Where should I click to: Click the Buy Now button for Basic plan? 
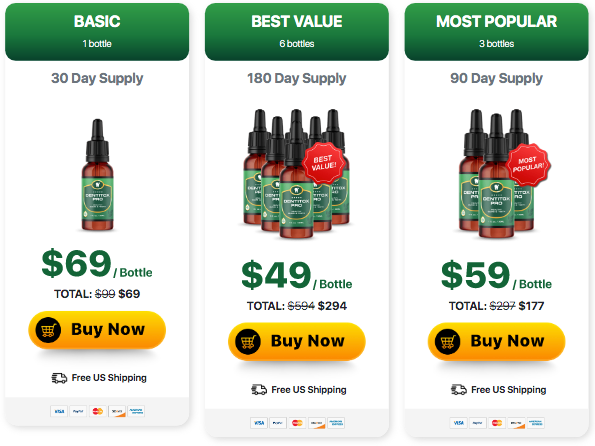point(97,330)
